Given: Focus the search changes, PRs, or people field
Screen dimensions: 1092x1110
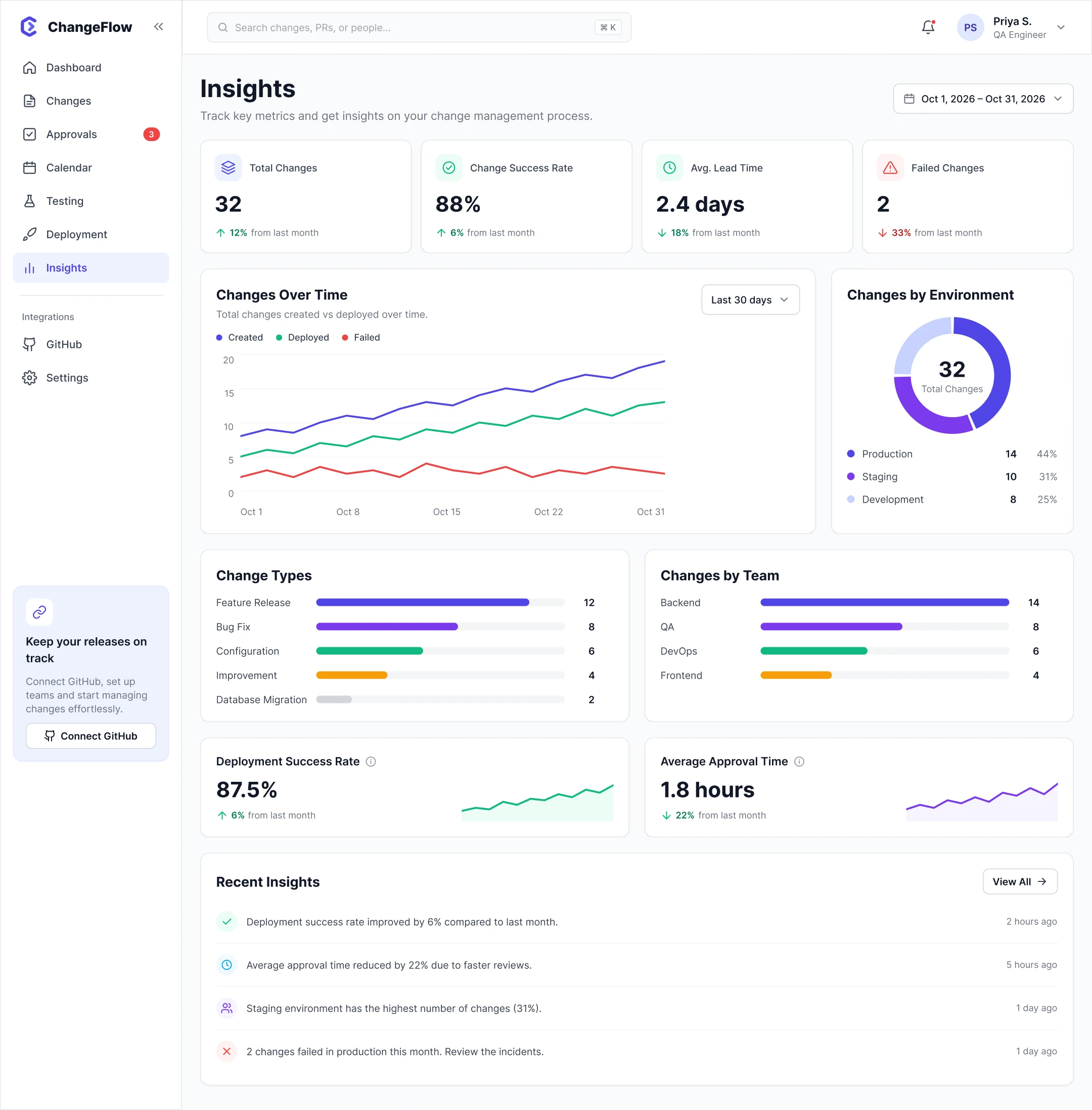Looking at the screenshot, I should [x=419, y=27].
